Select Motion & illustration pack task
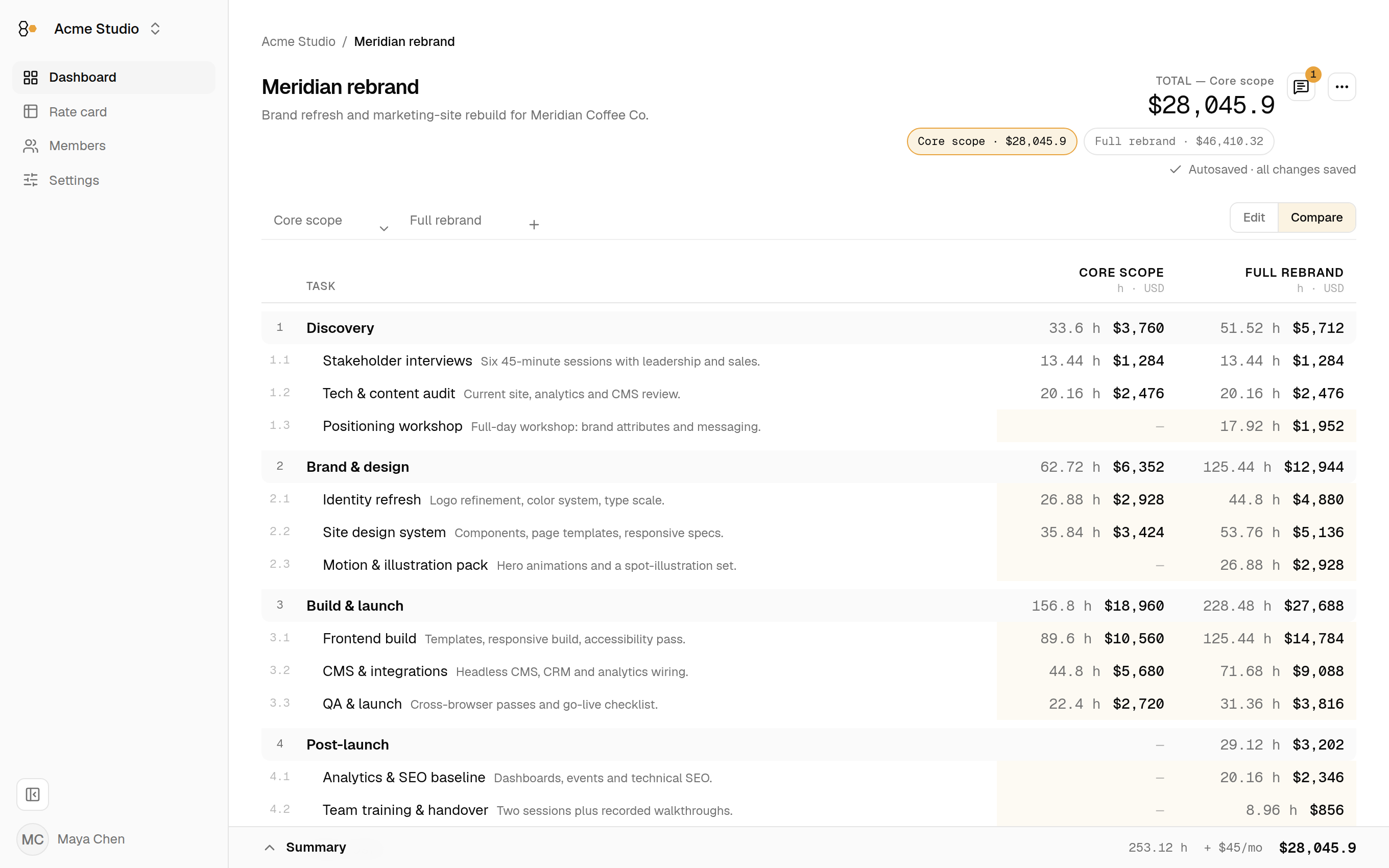 (x=405, y=565)
